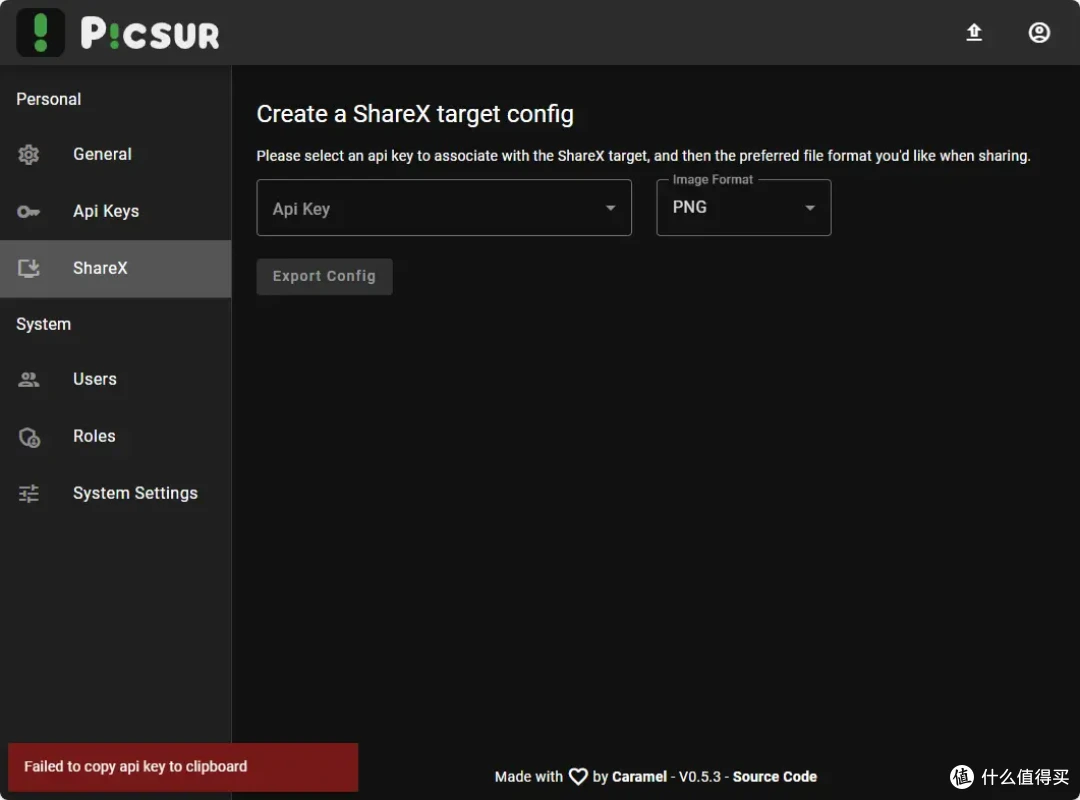1080x800 pixels.
Task: Dismiss the Failed to copy api key notification
Action: pyautogui.click(x=183, y=767)
